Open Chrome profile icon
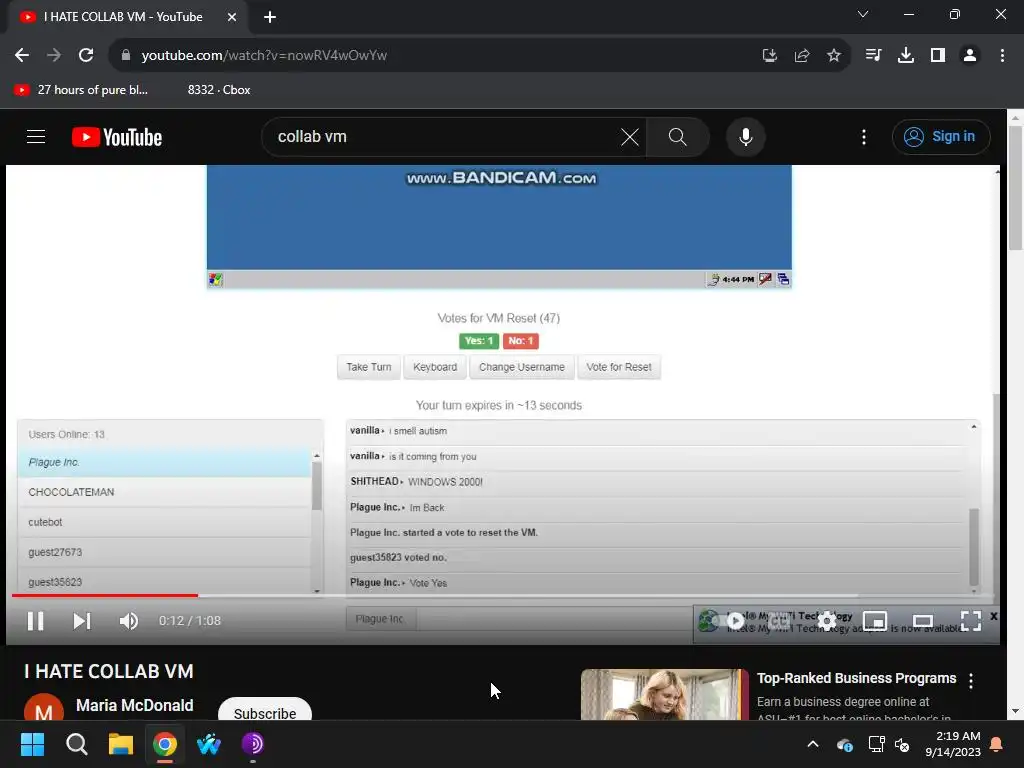Viewport: 1024px width, 768px height. [970, 56]
